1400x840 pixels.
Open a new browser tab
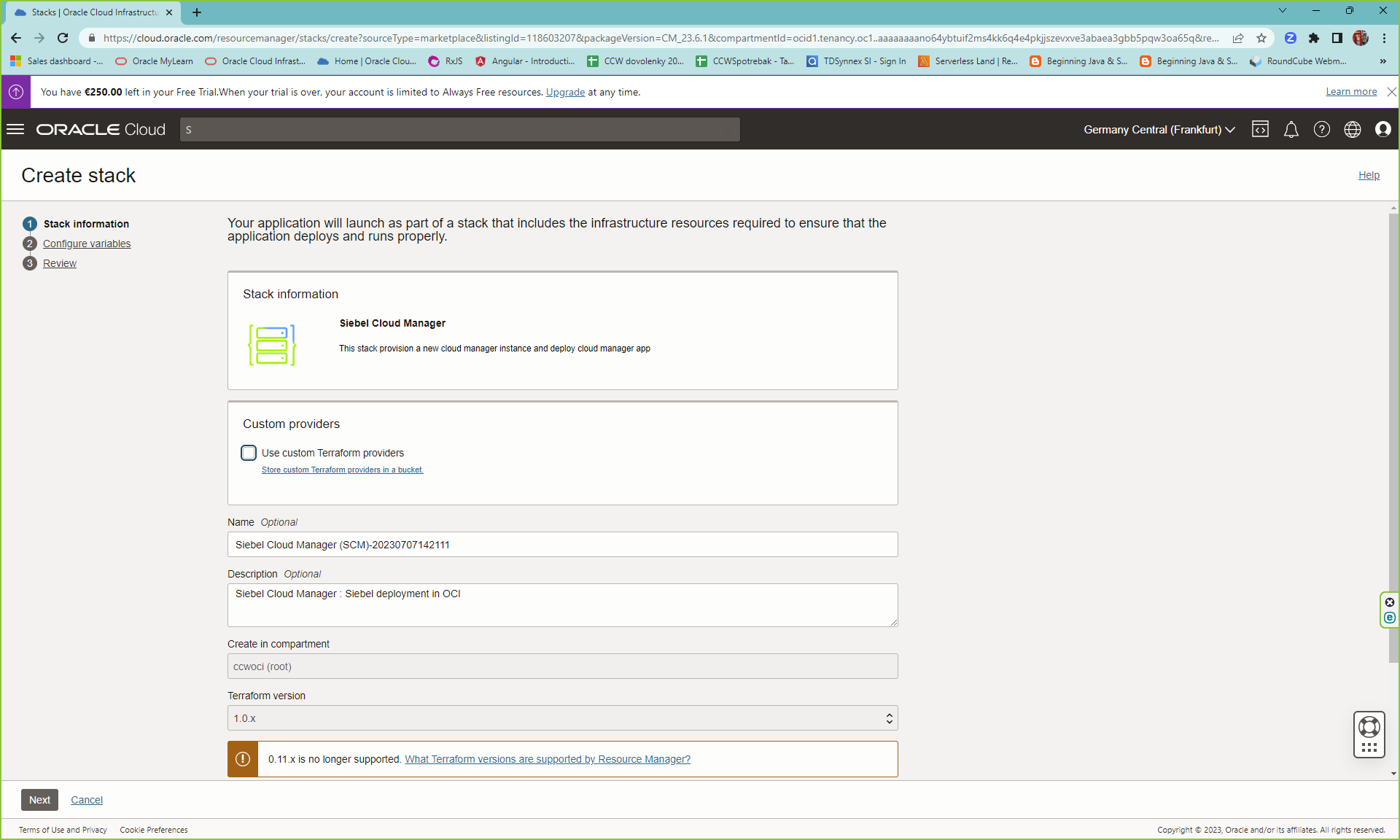197,12
